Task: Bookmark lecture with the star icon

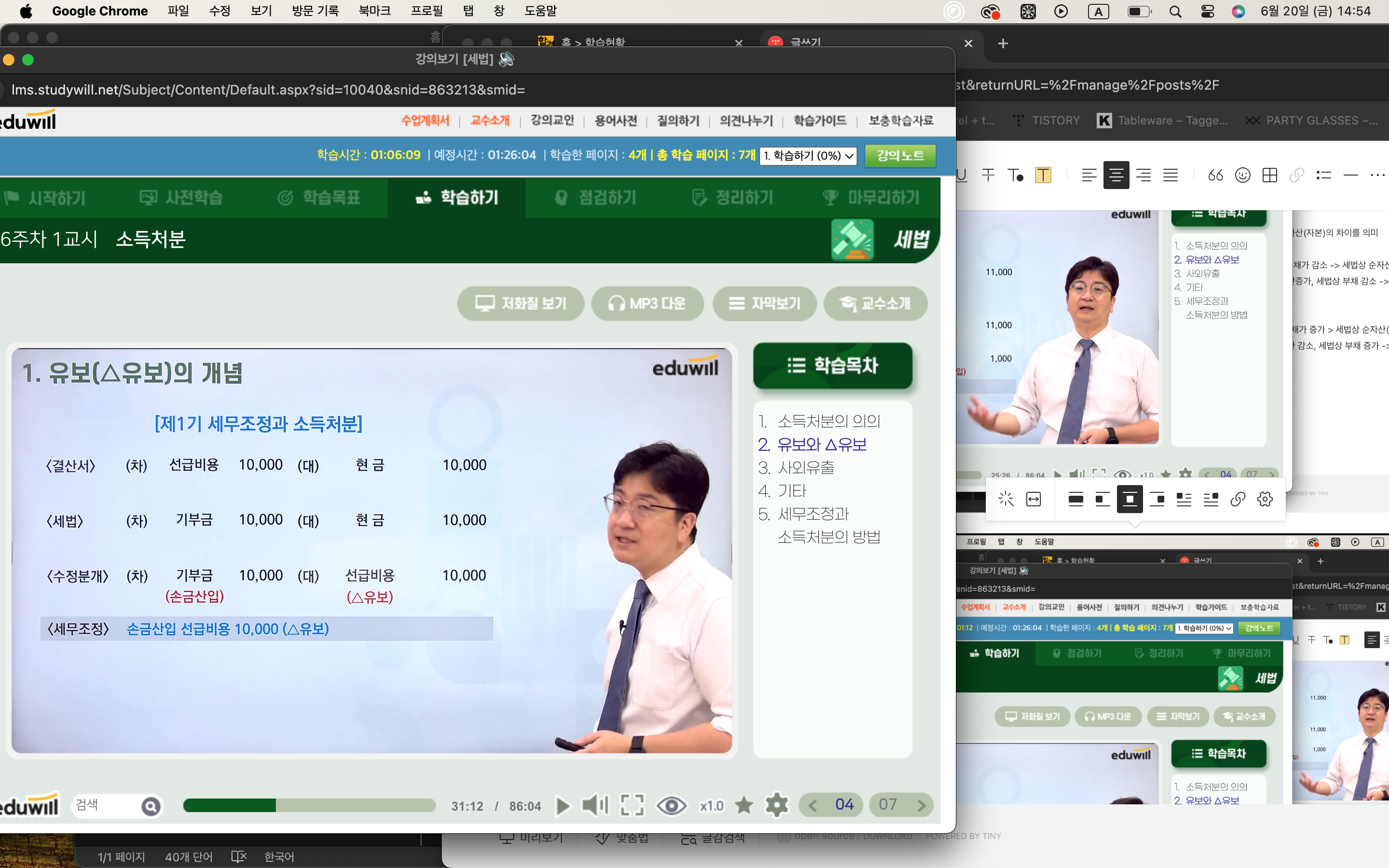Action: click(x=744, y=805)
